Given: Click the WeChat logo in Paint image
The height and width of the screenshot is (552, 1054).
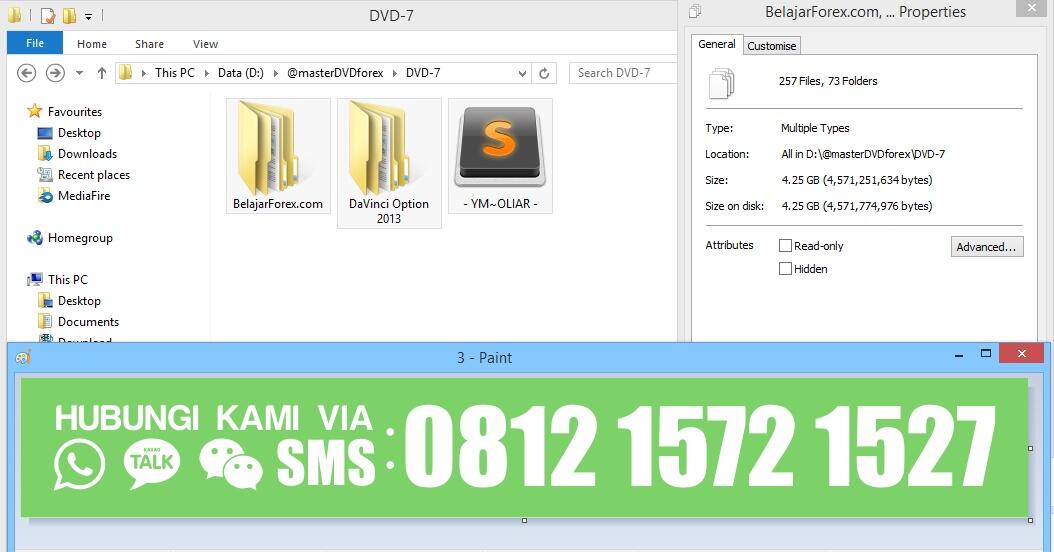Looking at the screenshot, I should click(231, 464).
